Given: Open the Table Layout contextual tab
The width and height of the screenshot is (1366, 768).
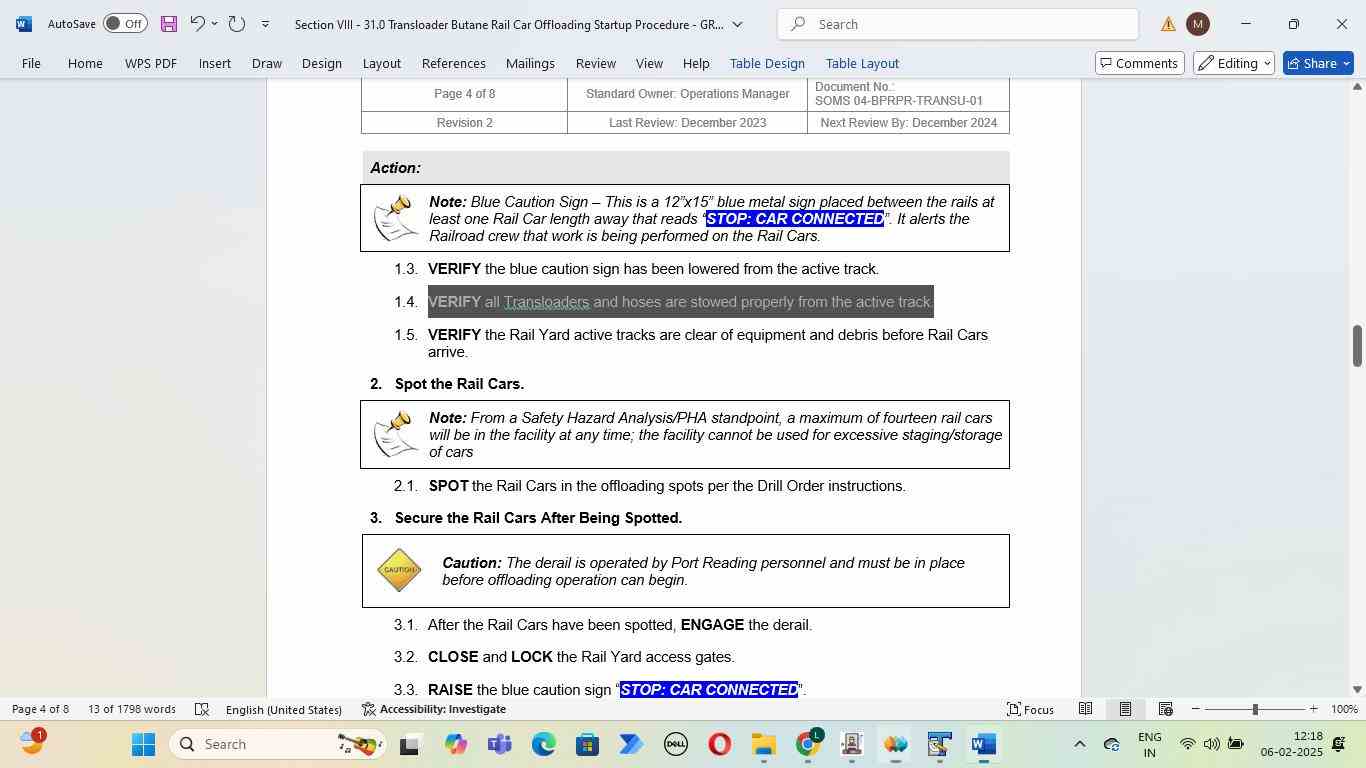Looking at the screenshot, I should 862,63.
